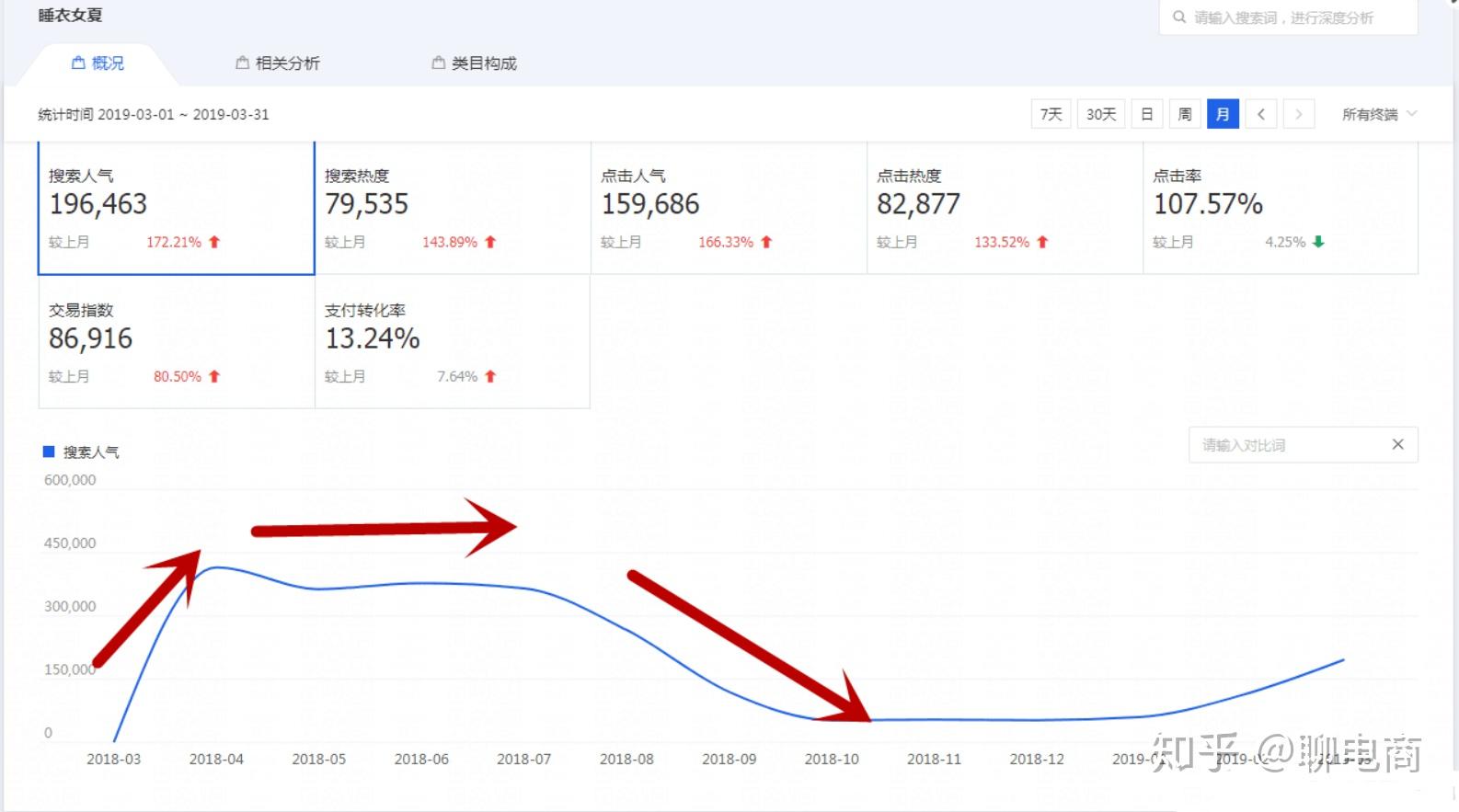Toggle the 搜索人气 chart legend swatch

(49, 452)
